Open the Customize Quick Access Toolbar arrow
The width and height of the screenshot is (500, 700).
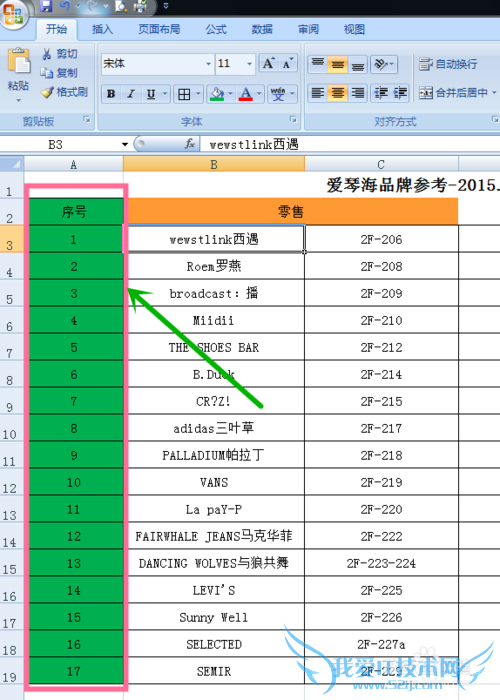tap(166, 6)
